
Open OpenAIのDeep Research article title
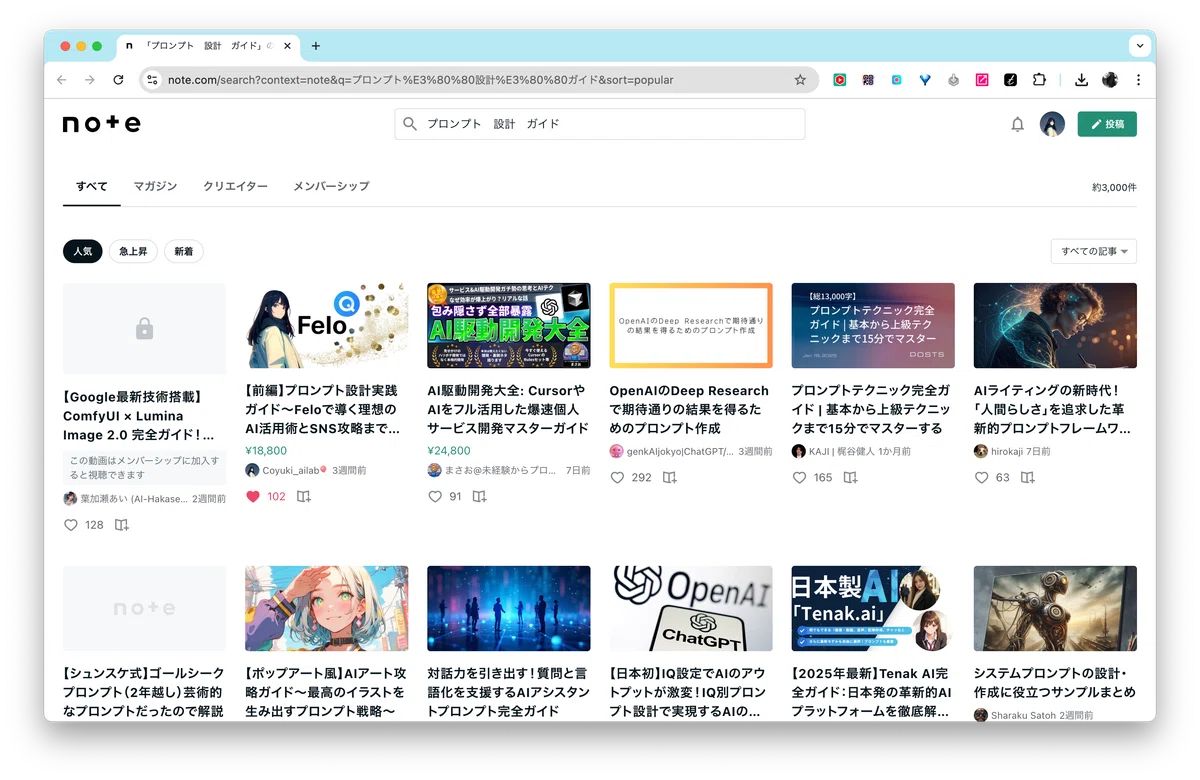pos(689,409)
